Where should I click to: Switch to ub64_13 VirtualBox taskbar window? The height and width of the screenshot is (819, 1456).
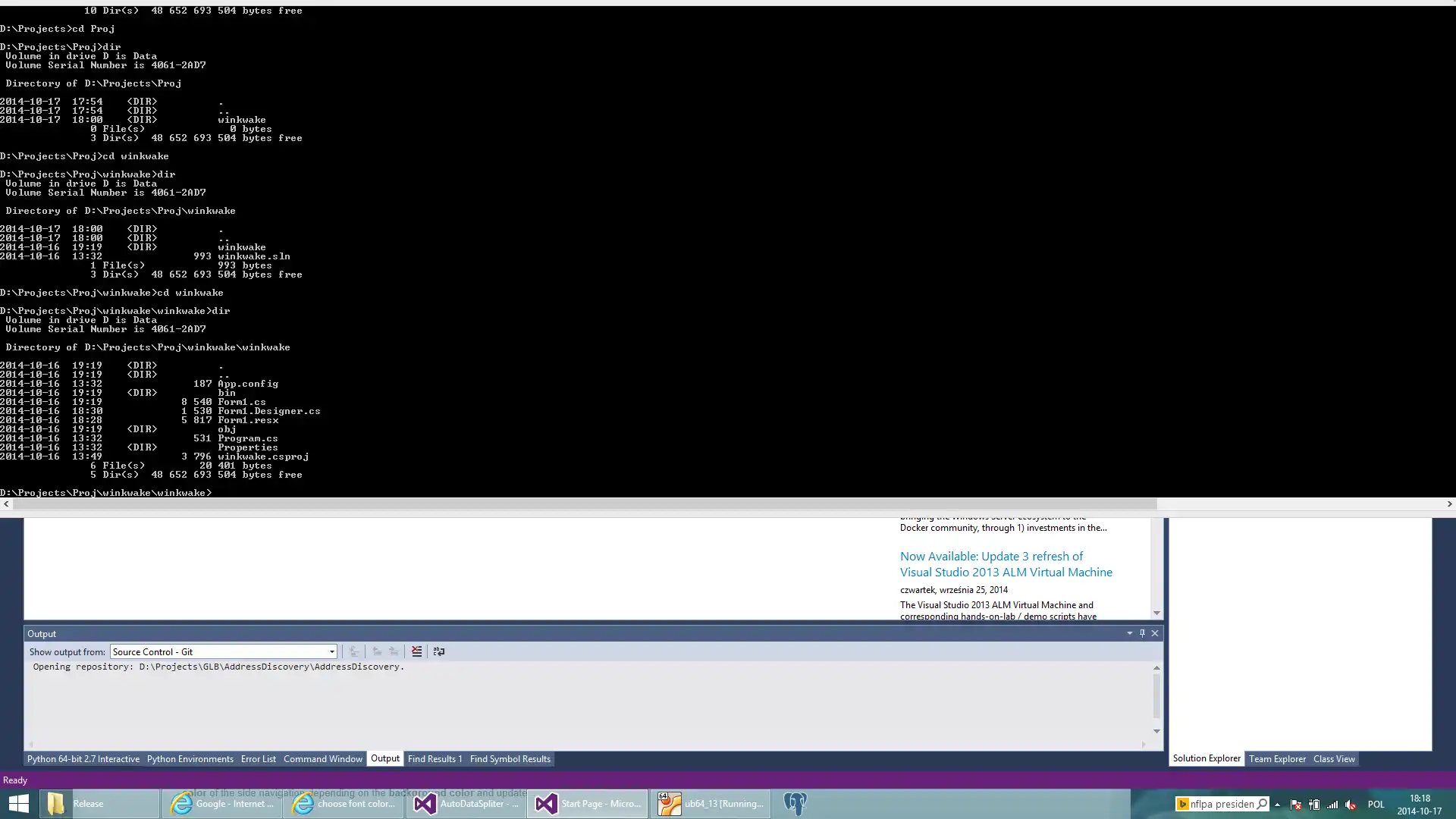pos(710,804)
